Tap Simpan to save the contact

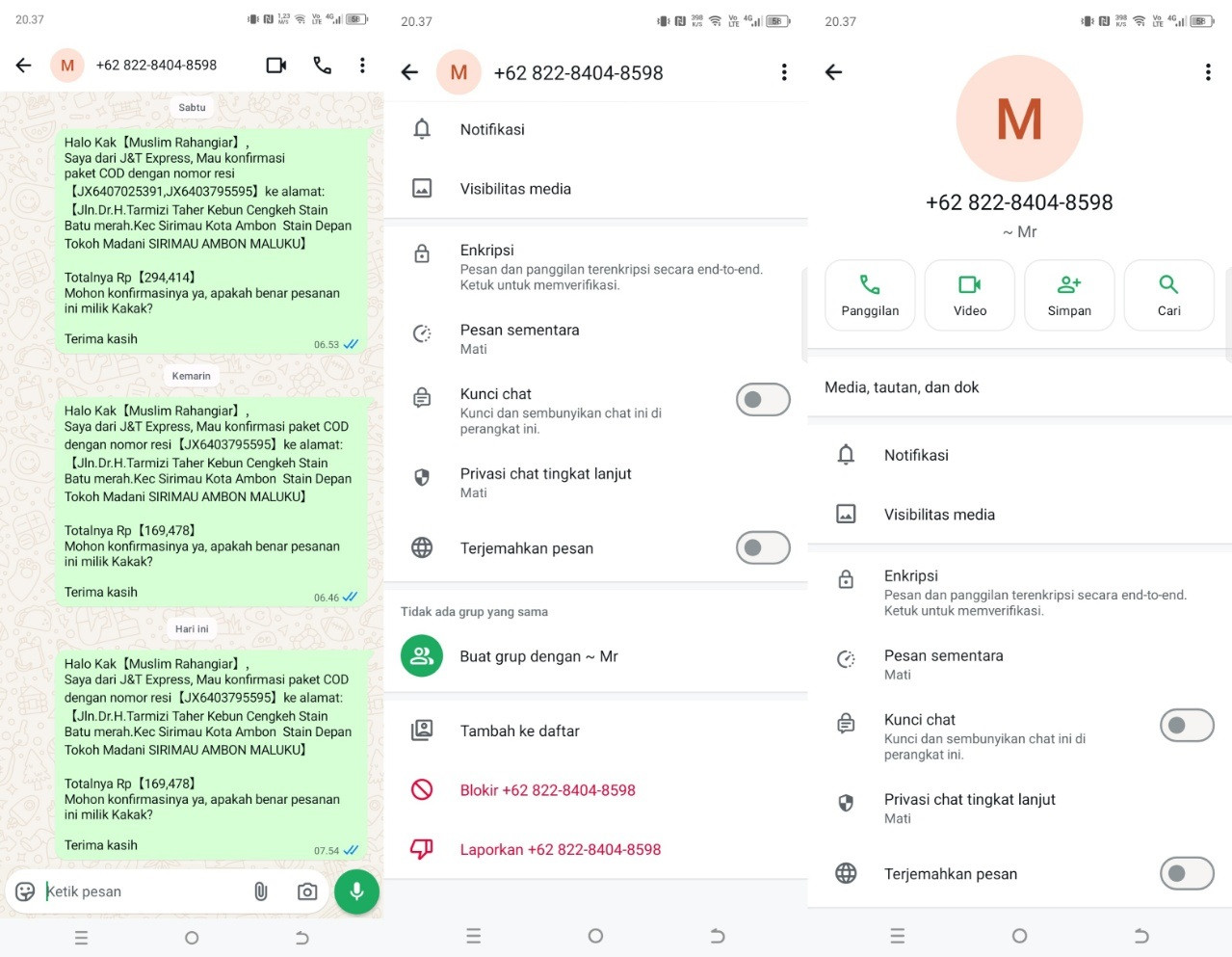point(1069,295)
